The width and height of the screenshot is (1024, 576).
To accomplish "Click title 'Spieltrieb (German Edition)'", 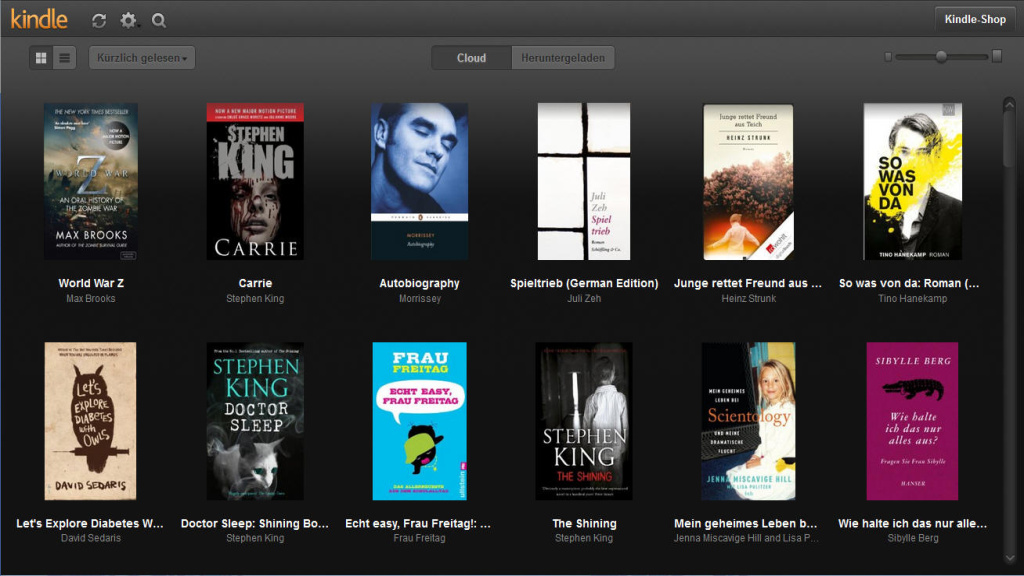I will click(x=584, y=283).
